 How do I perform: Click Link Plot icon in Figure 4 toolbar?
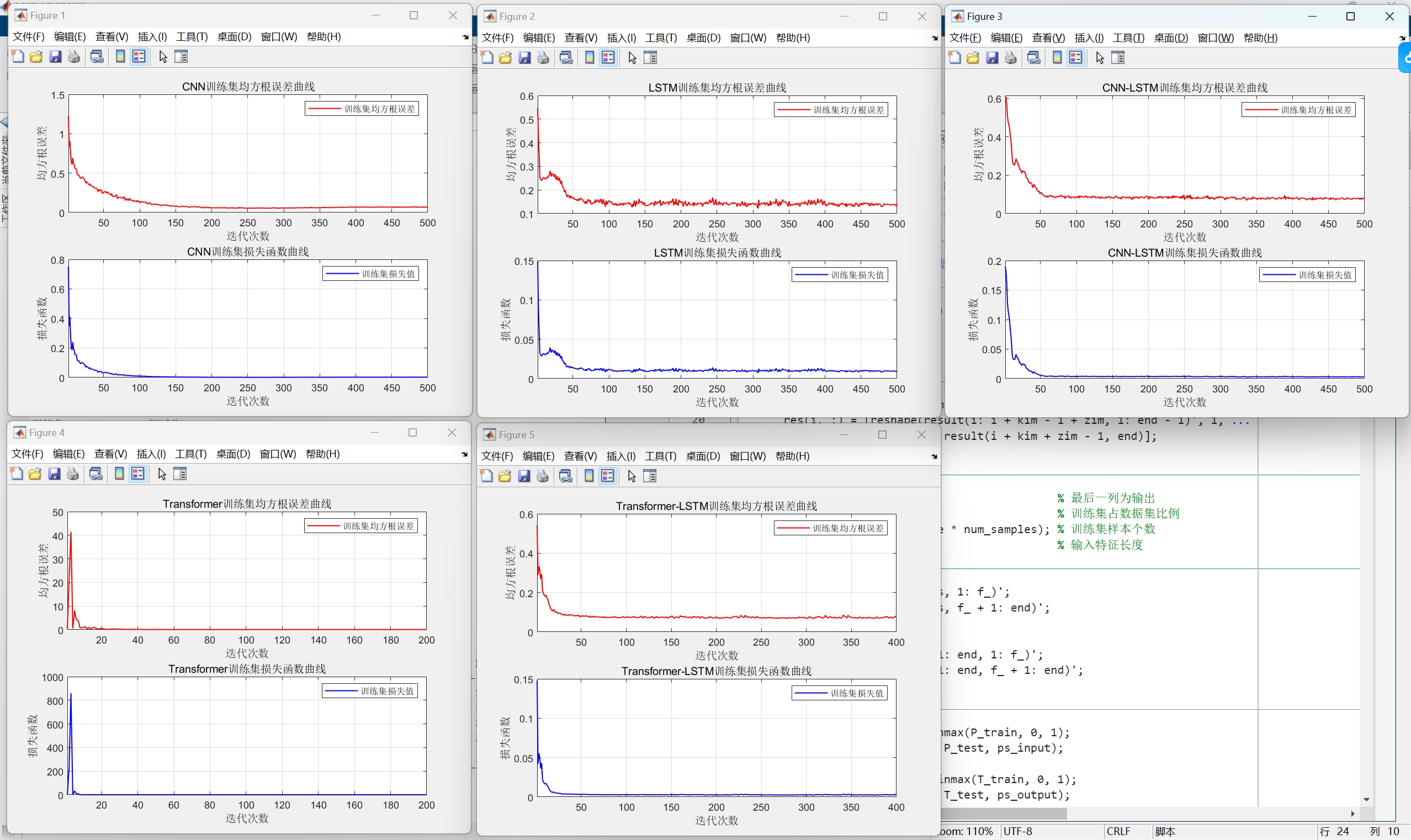(x=96, y=474)
